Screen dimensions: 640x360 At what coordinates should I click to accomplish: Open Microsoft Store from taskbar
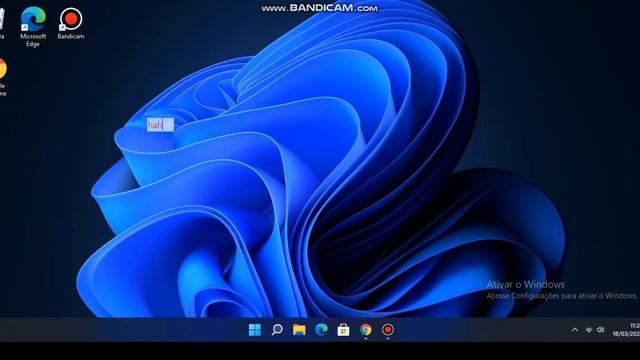[343, 330]
